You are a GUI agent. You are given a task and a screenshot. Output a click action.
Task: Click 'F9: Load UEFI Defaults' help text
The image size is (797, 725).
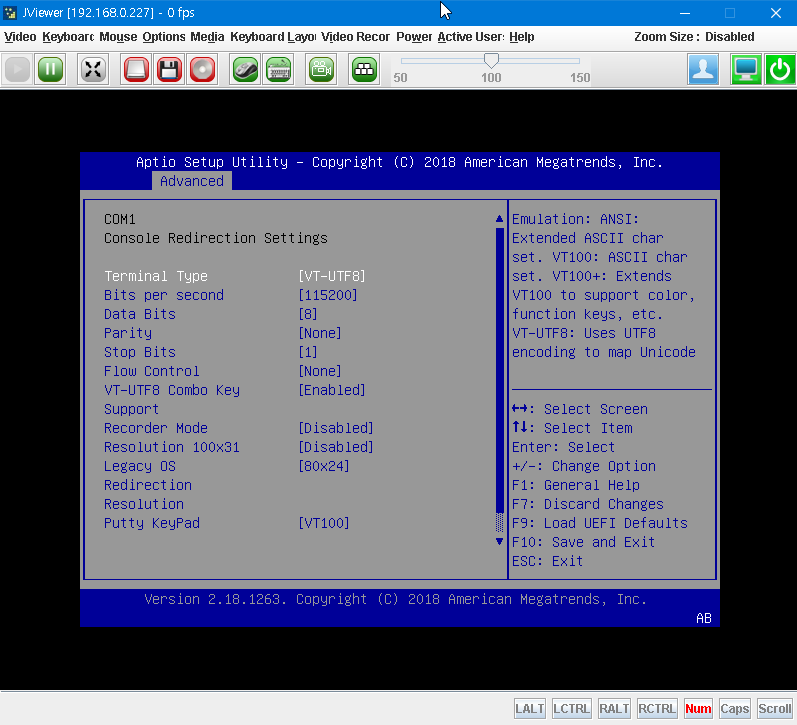(x=599, y=523)
